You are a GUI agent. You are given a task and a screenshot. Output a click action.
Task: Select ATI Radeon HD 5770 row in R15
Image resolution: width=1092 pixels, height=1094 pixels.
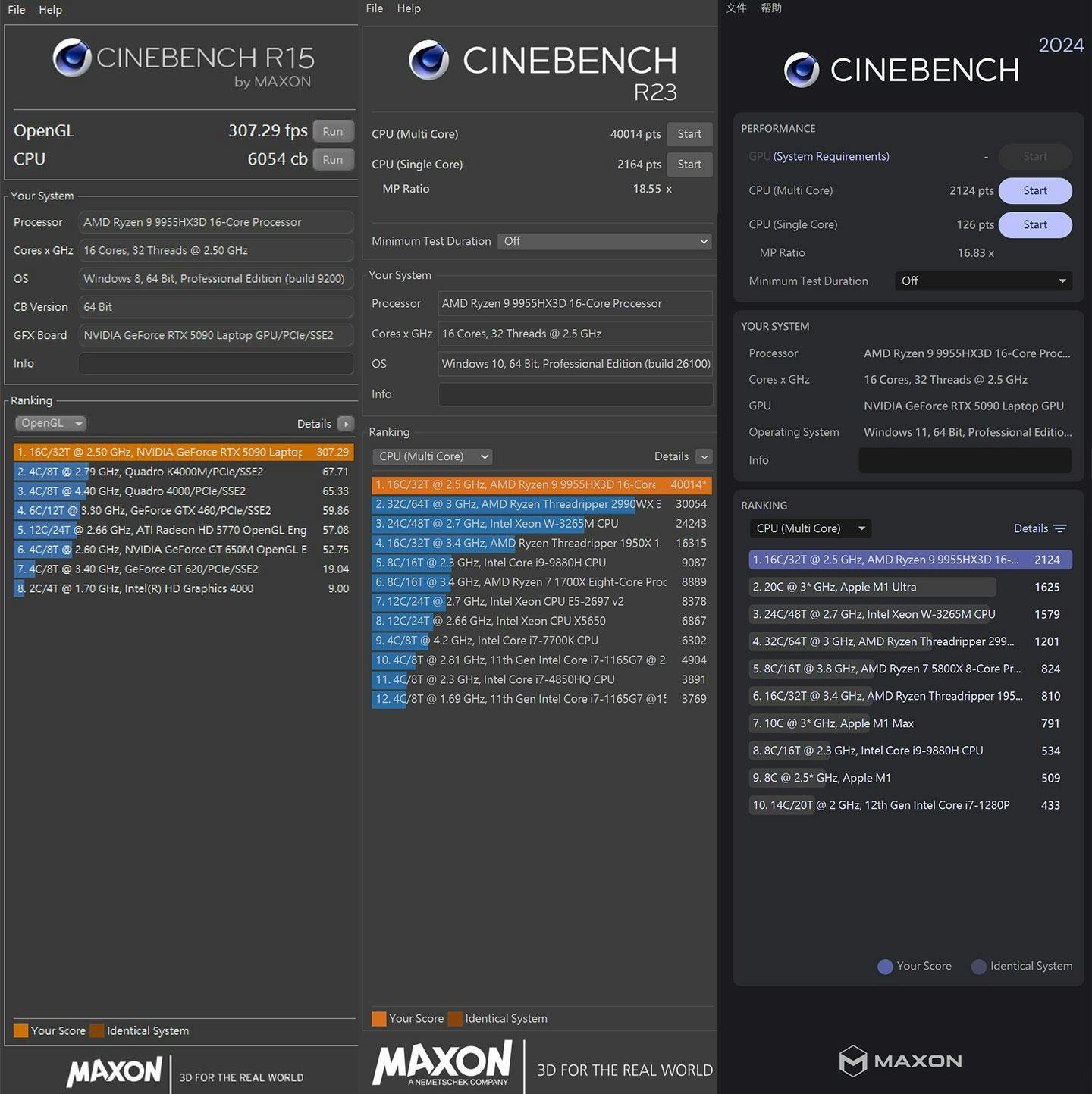pyautogui.click(x=184, y=530)
